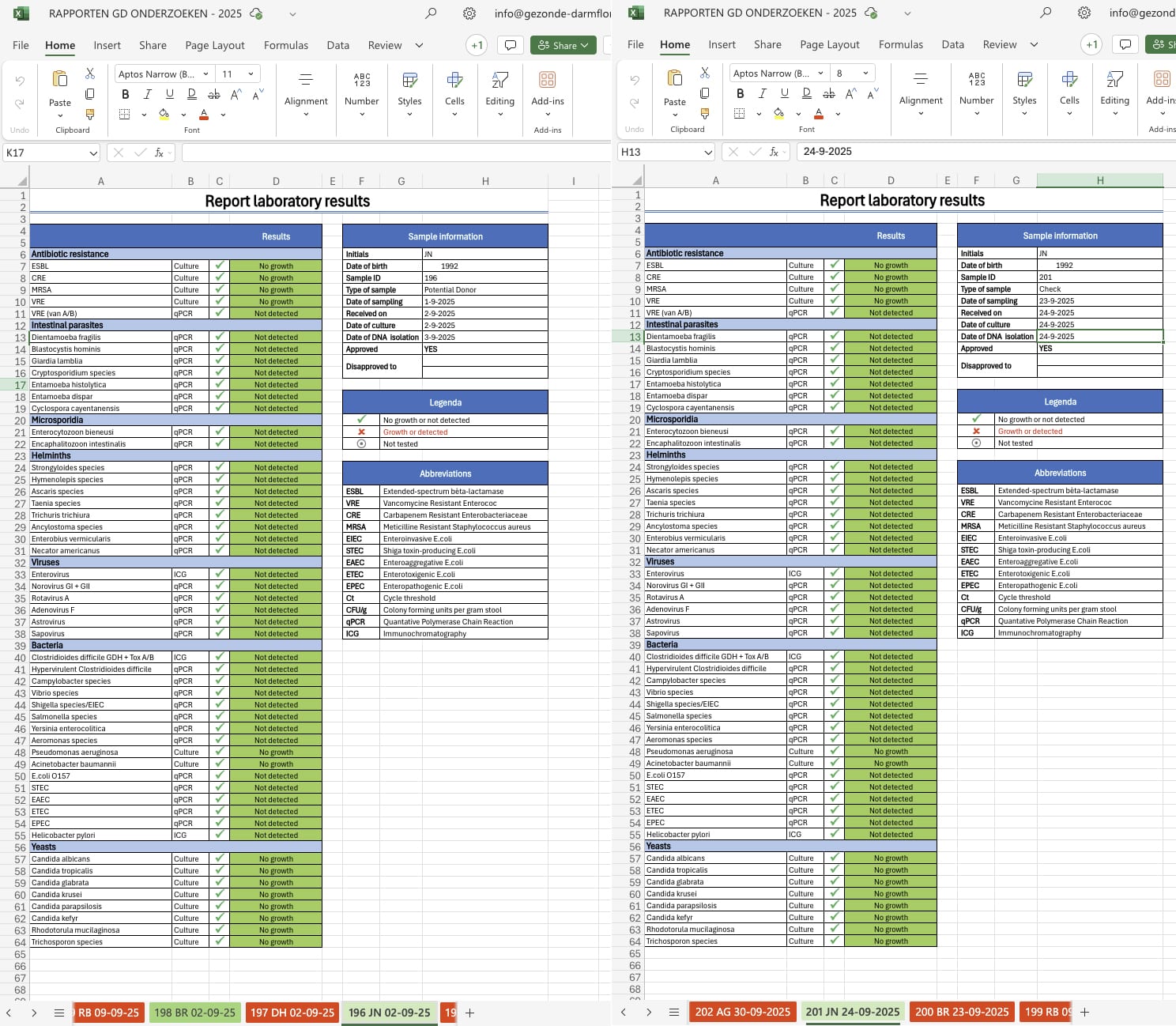
Task: Expand the Name Box dropdown showing K17
Action: tap(93, 153)
